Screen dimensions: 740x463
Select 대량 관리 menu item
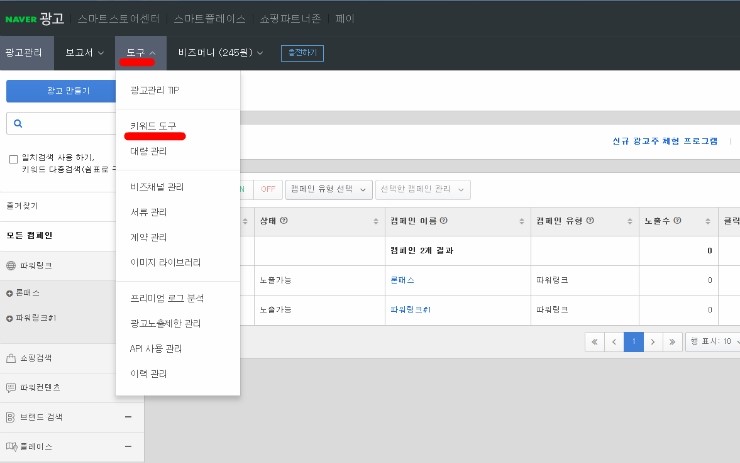148,152
